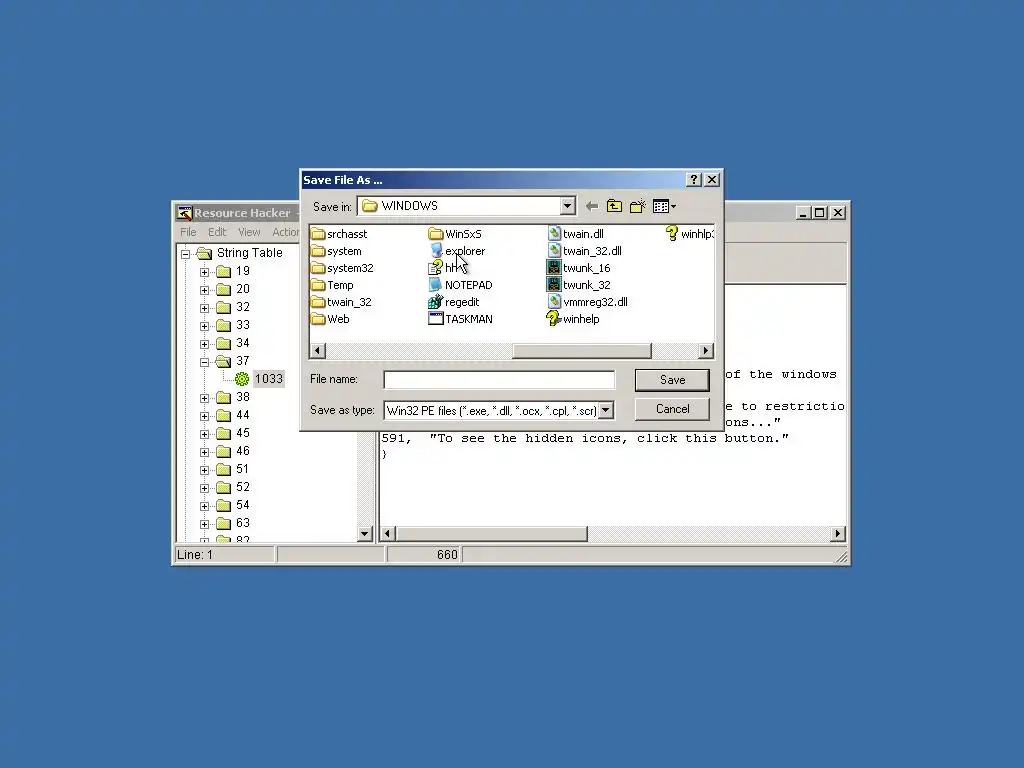Select the Temp folder icon
1024x768 pixels.
pos(318,285)
